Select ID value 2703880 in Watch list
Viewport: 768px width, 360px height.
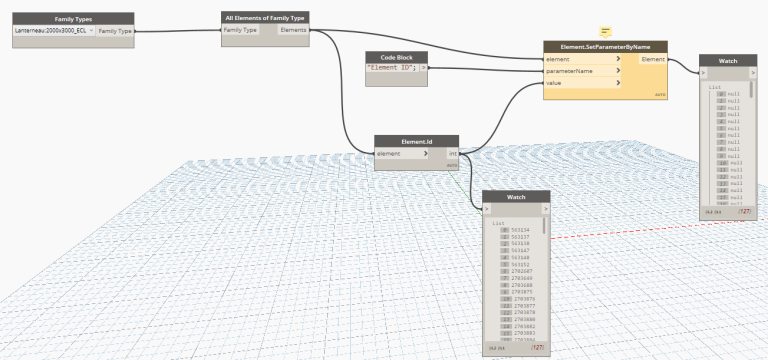click(525, 319)
